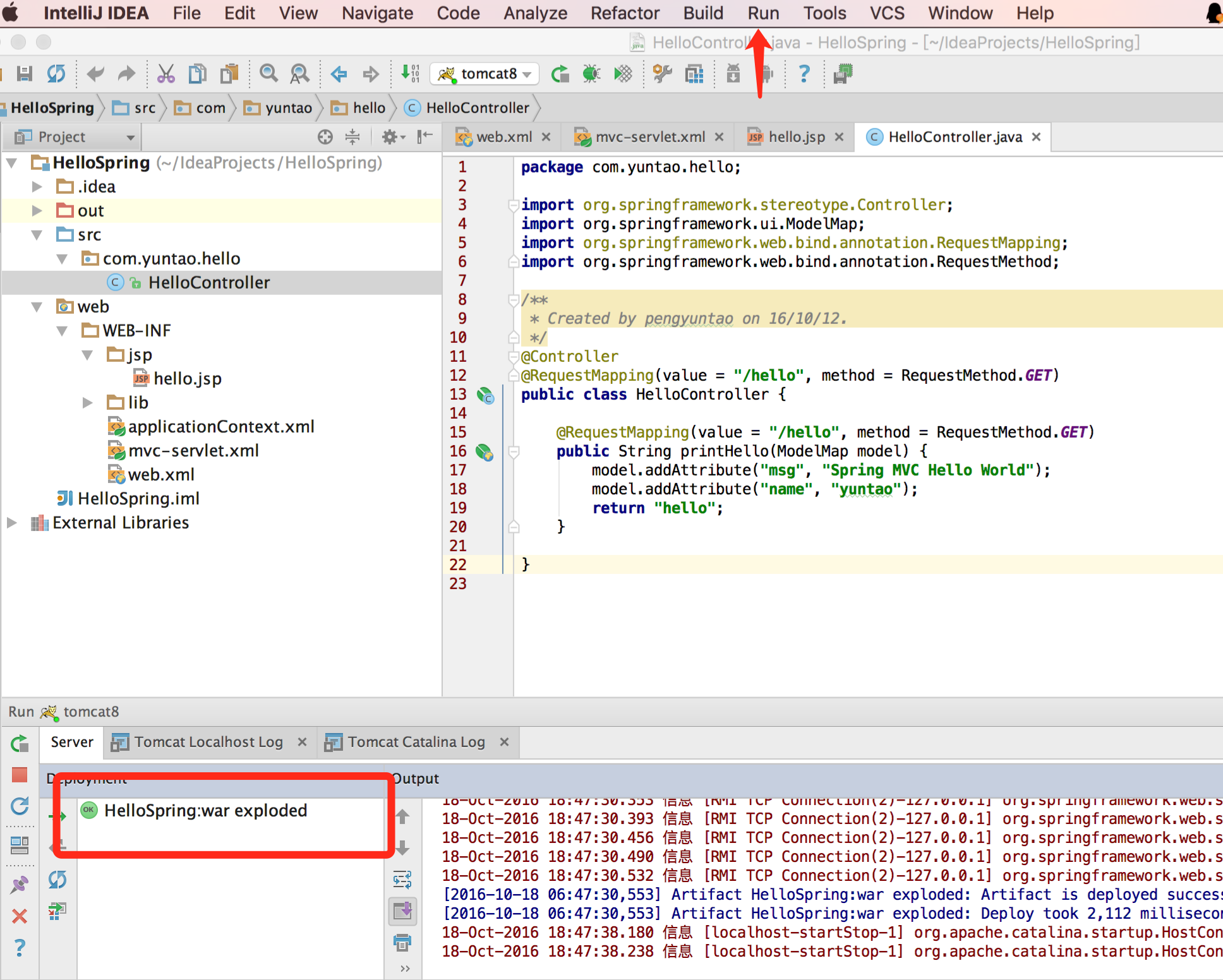The width and height of the screenshot is (1223, 980).
Task: Open the tomcat8 run configuration dropdown
Action: (485, 74)
